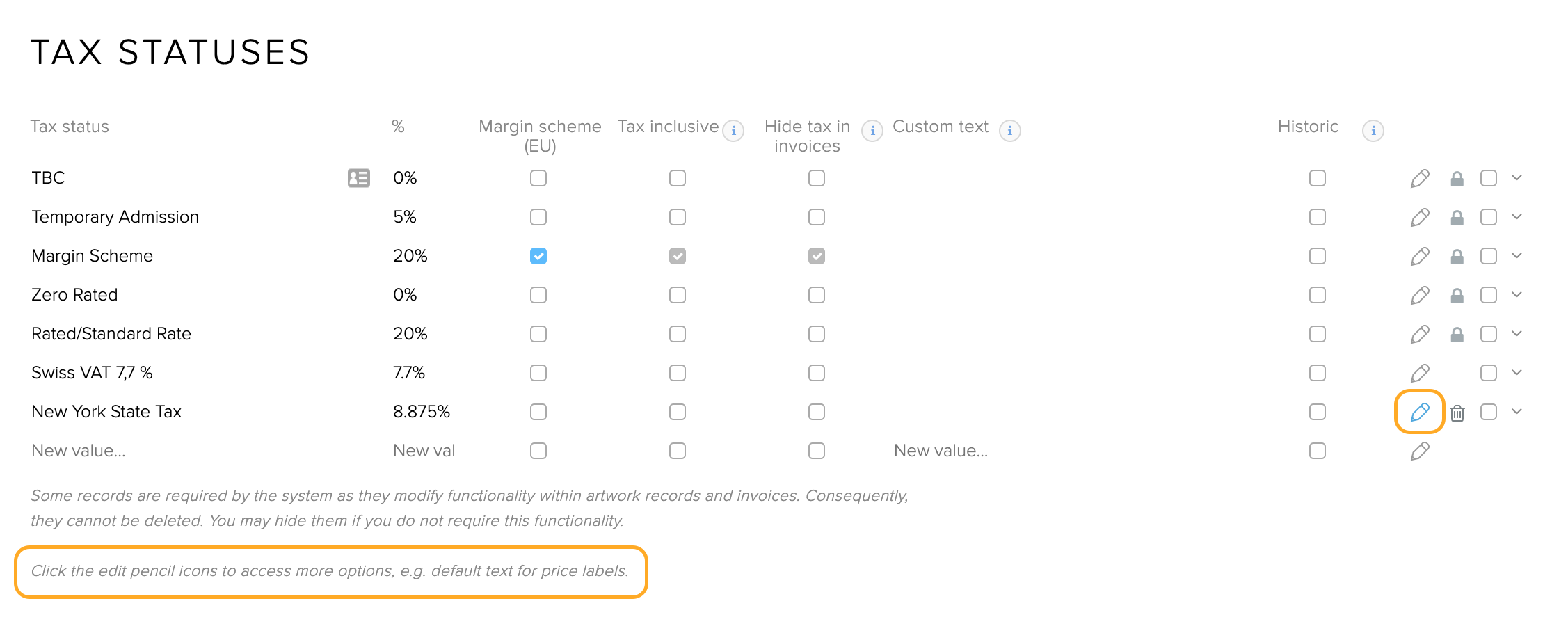Open the New York State Tax row chevron
Image resolution: width=1568 pixels, height=640 pixels.
point(1517,412)
